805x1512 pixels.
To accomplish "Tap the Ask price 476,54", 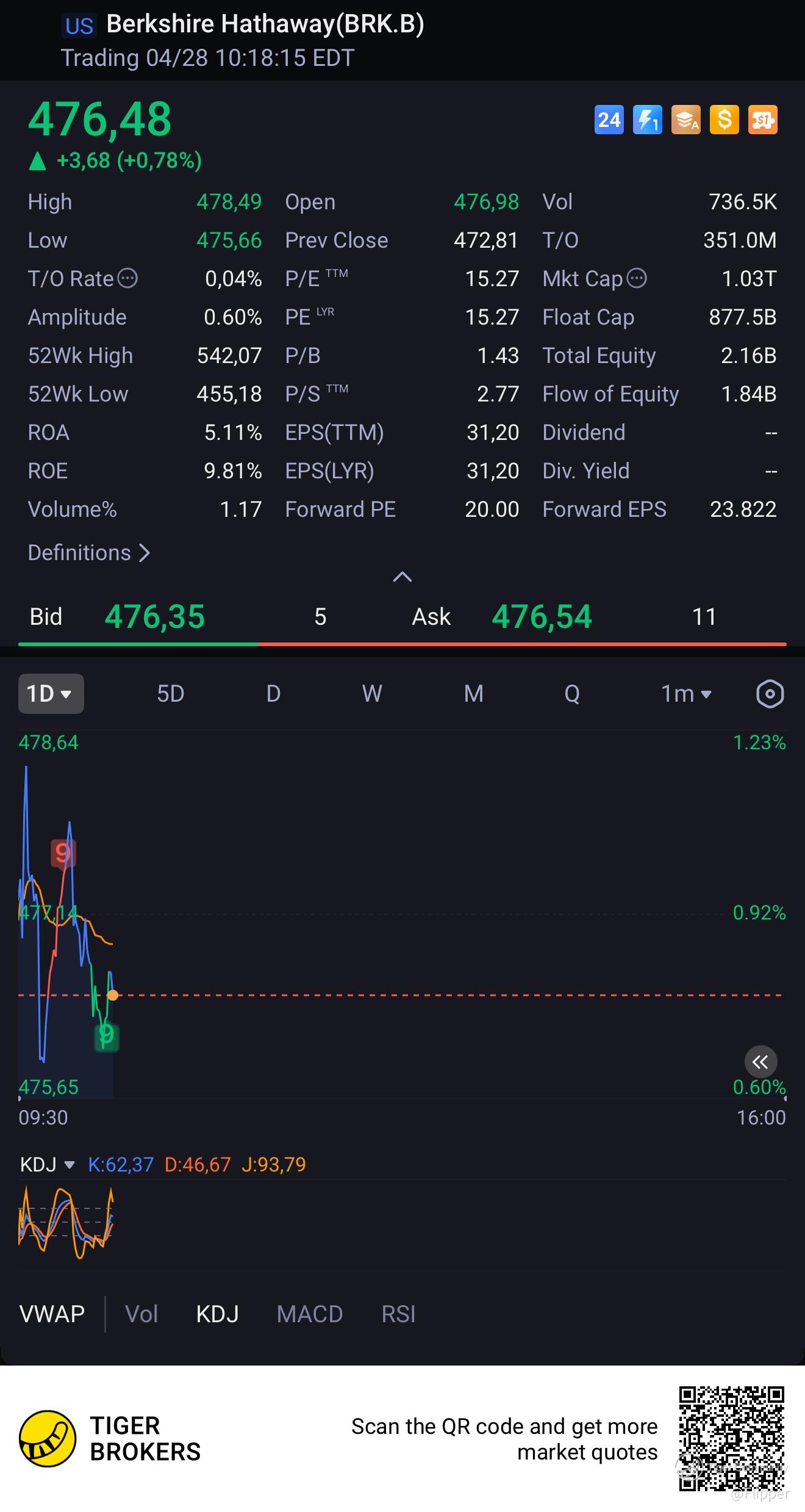I will pos(542,617).
